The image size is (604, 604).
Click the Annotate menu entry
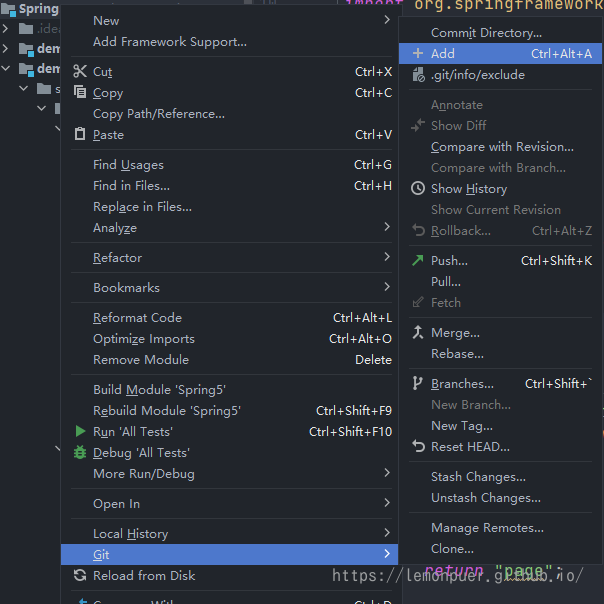pyautogui.click(x=500, y=104)
